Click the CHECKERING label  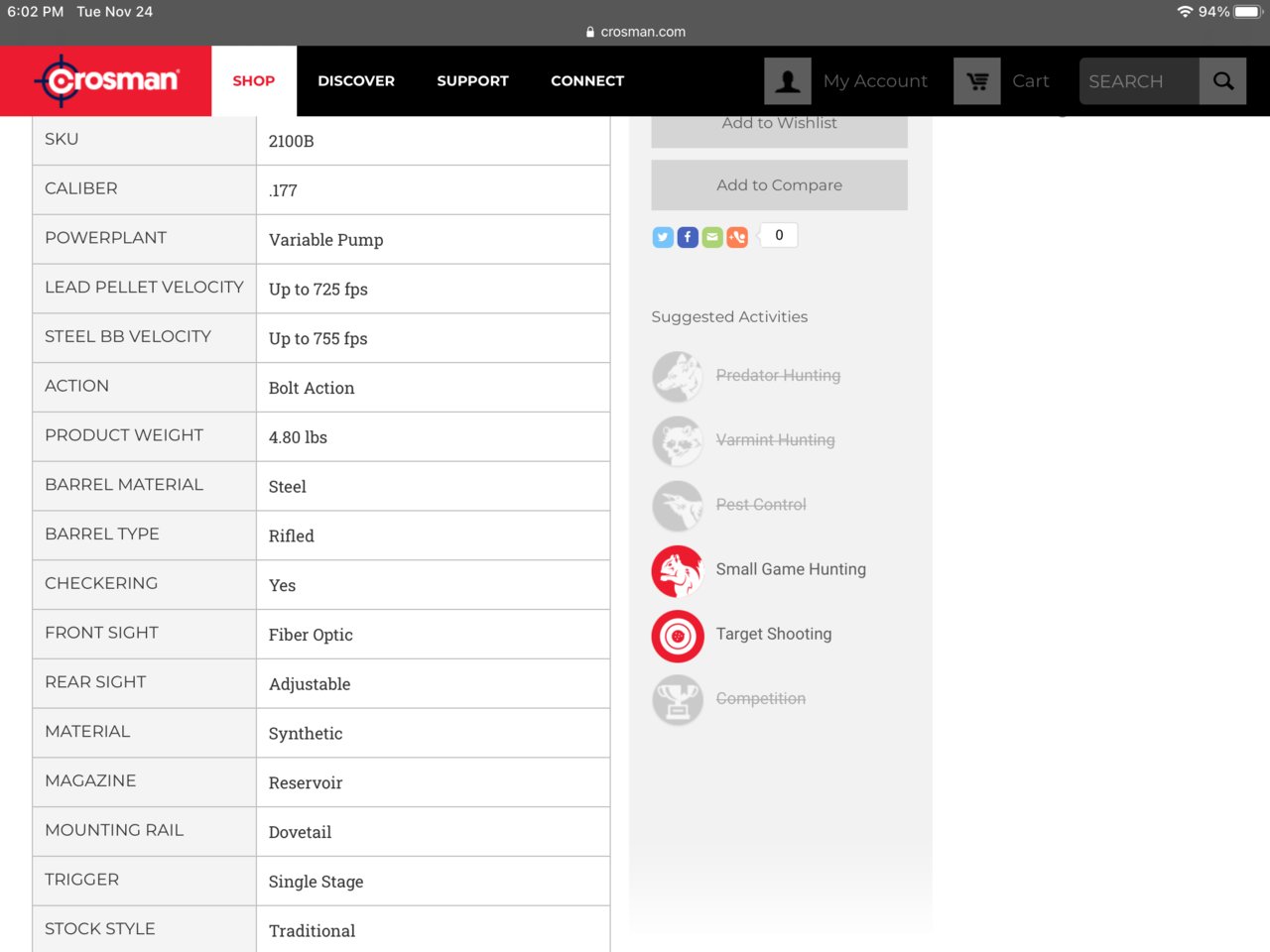[101, 583]
